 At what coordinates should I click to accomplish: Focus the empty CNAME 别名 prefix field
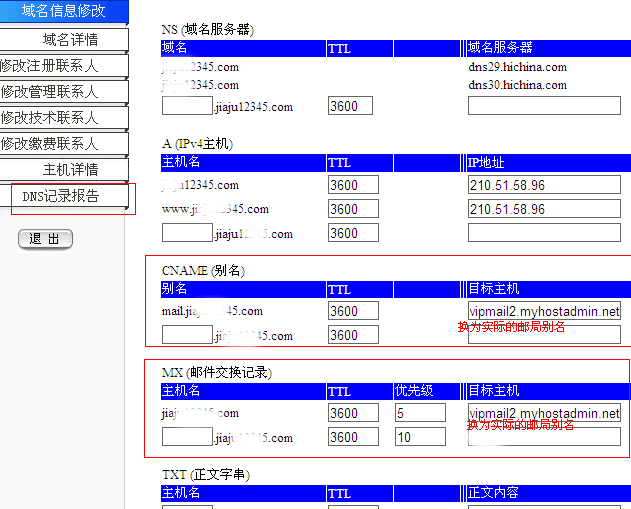tap(187, 335)
